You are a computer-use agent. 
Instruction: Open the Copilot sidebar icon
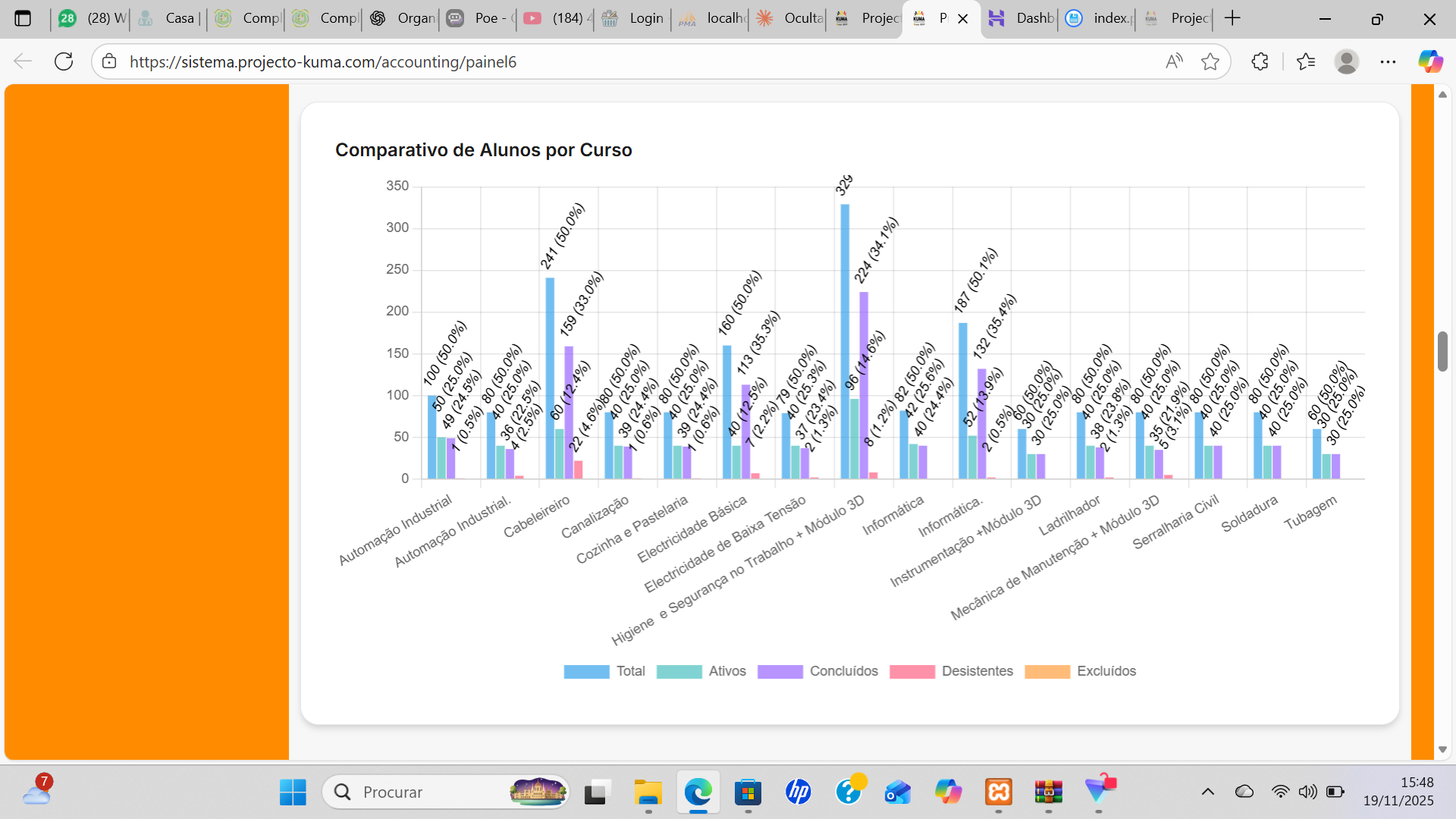[1430, 61]
